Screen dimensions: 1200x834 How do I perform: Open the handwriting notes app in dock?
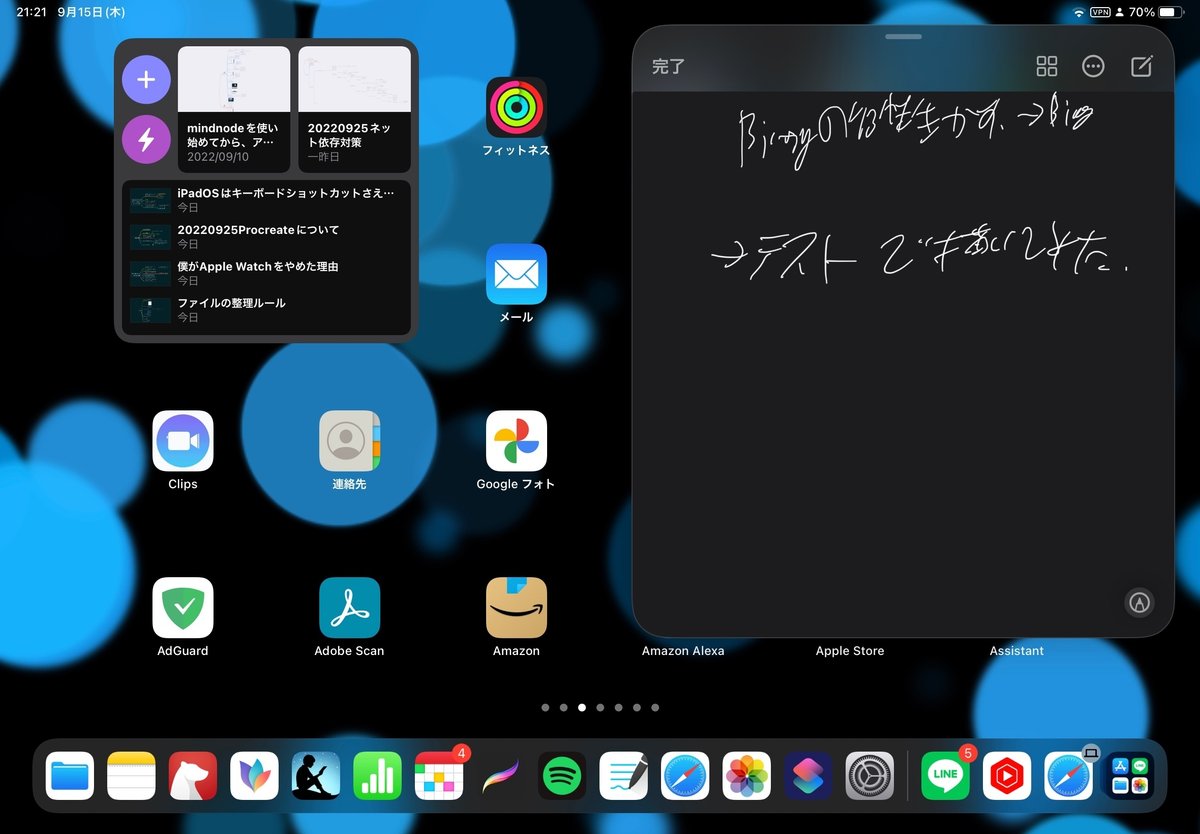[x=624, y=776]
